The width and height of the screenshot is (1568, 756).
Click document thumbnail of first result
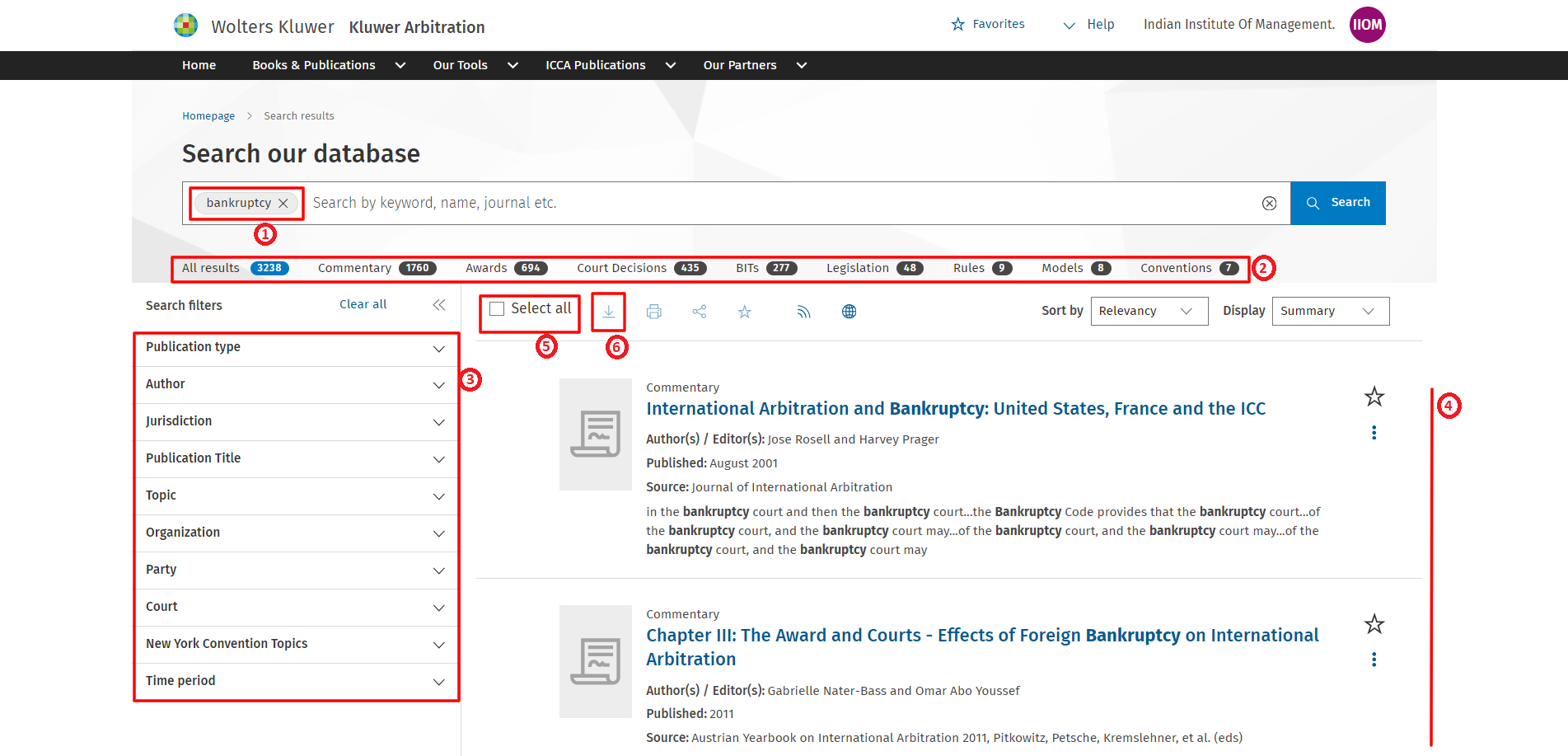tap(596, 434)
